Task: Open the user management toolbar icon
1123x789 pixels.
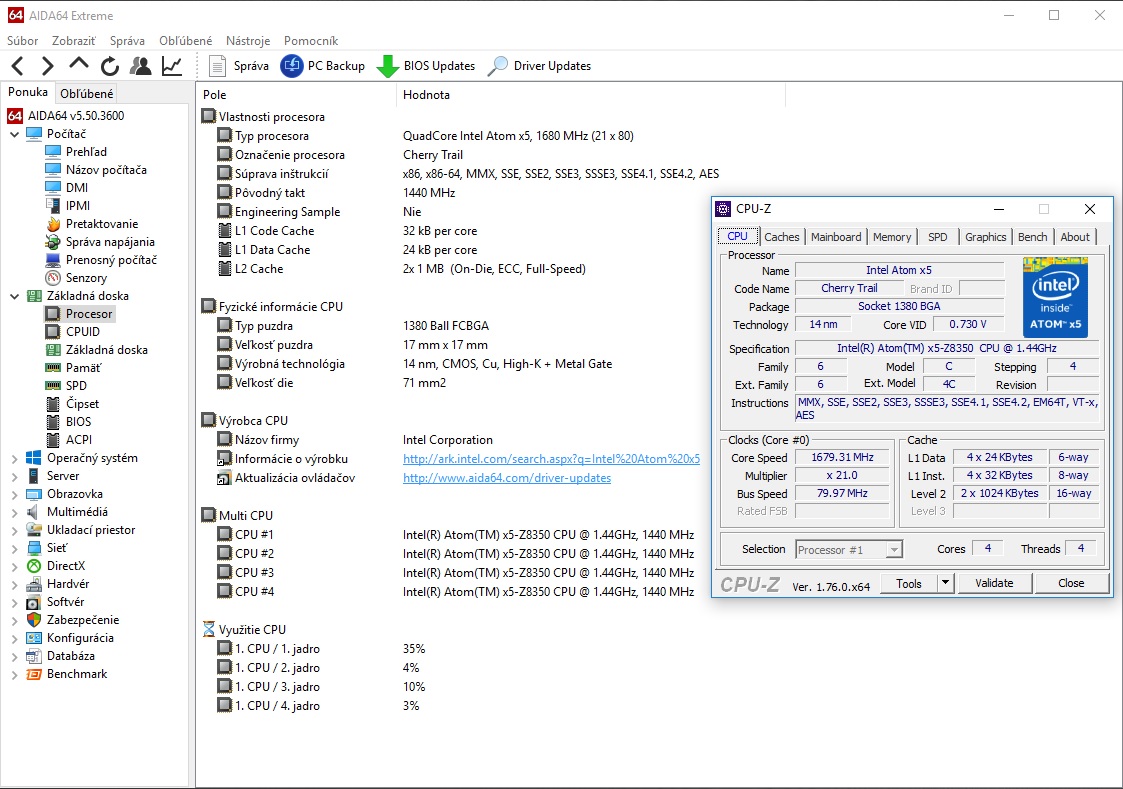Action: pyautogui.click(x=140, y=66)
